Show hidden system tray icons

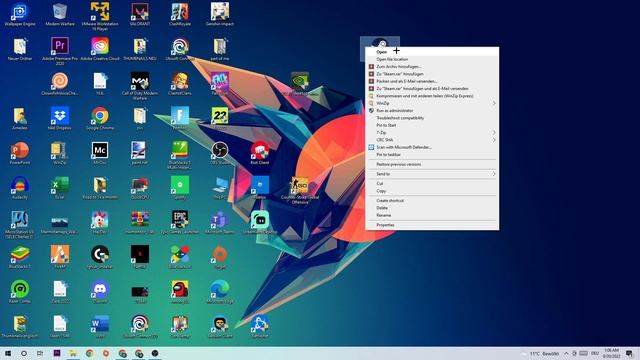[x=566, y=353]
